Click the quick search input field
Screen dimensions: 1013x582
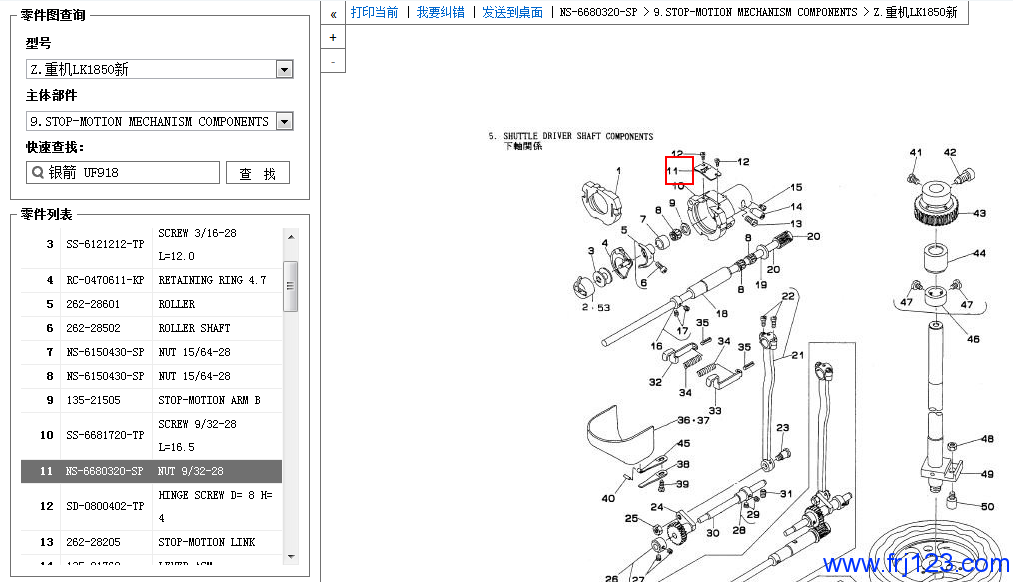130,173
